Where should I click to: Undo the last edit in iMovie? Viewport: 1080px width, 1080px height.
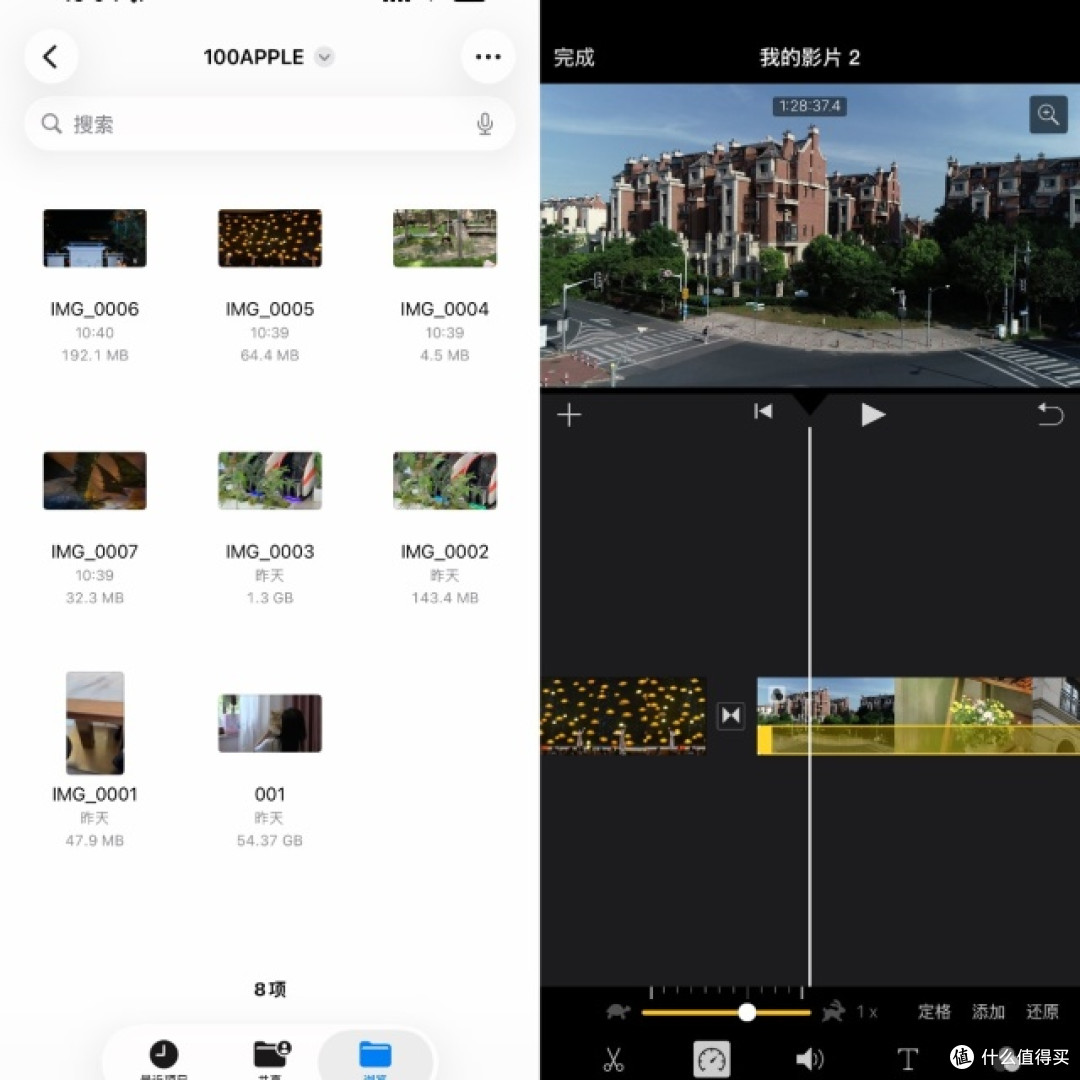(x=1050, y=414)
